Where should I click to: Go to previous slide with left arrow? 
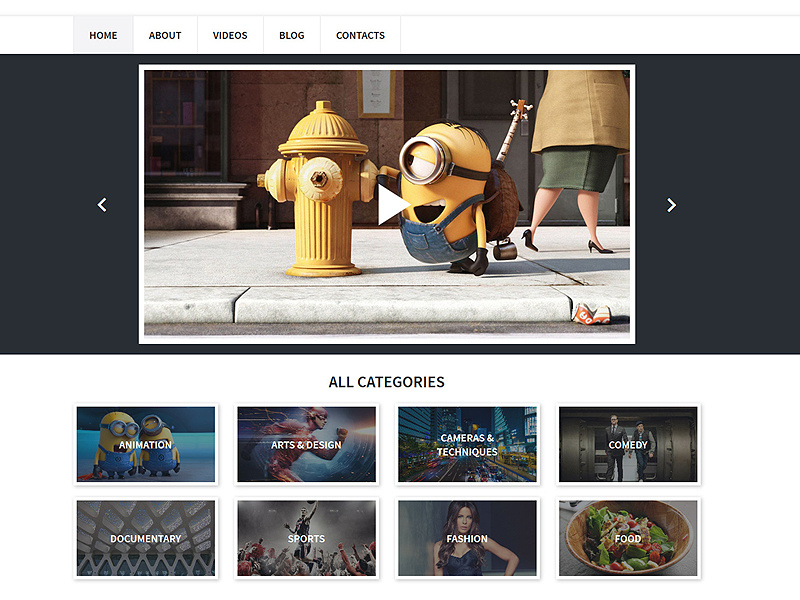click(x=102, y=205)
